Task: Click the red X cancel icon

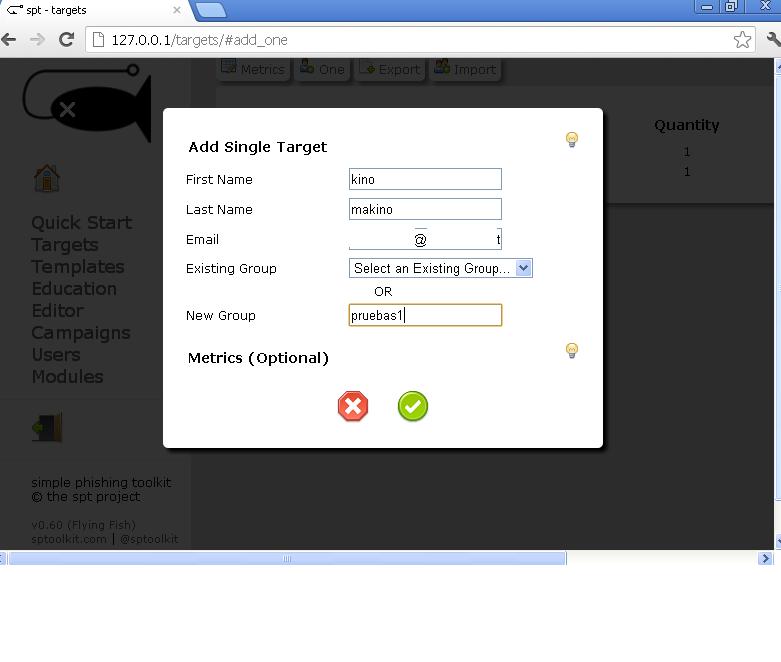Action: [x=353, y=406]
